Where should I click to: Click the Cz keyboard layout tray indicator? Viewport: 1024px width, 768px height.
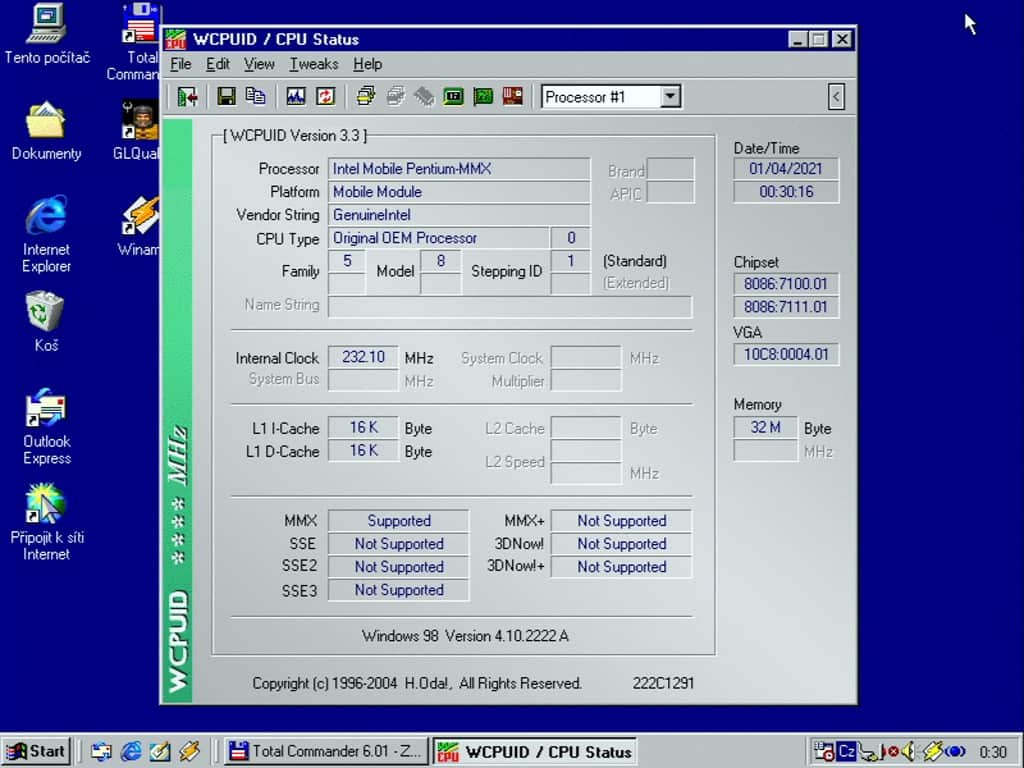tap(847, 752)
